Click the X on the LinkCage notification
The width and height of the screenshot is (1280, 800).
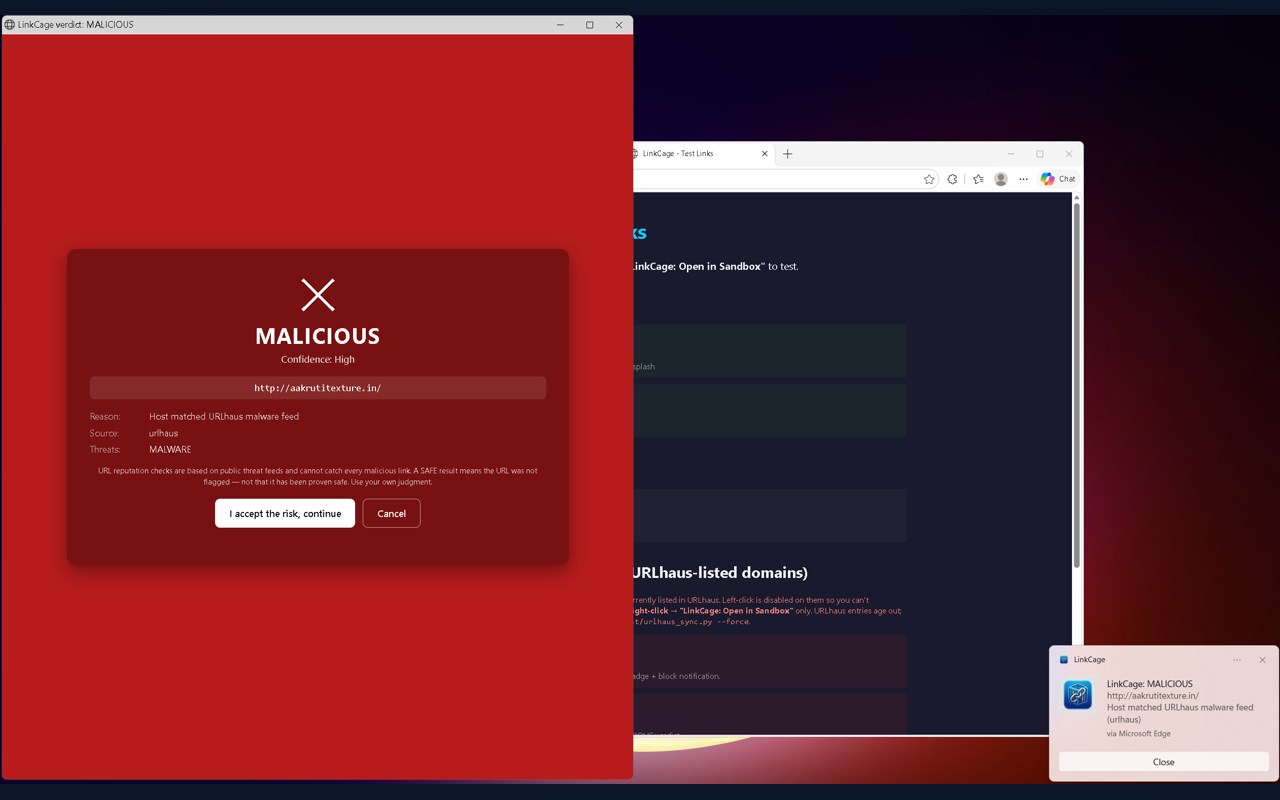(x=1262, y=660)
